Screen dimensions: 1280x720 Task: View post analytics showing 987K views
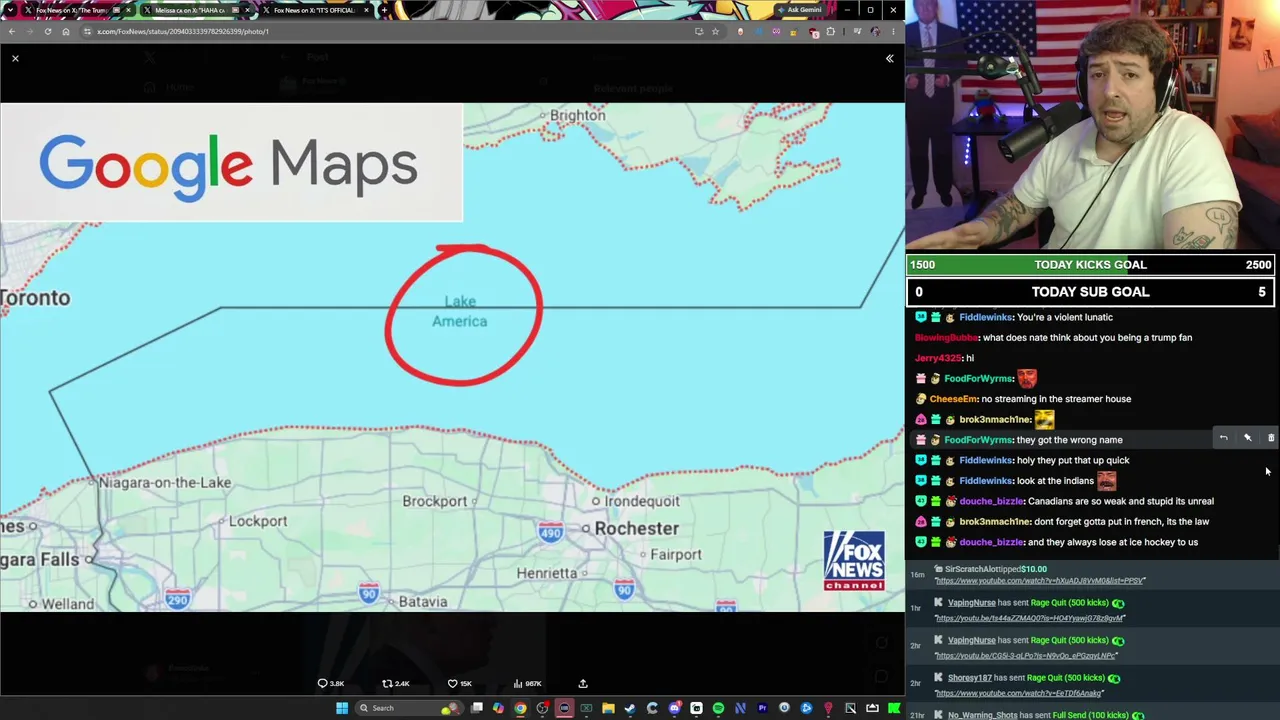click(x=527, y=684)
